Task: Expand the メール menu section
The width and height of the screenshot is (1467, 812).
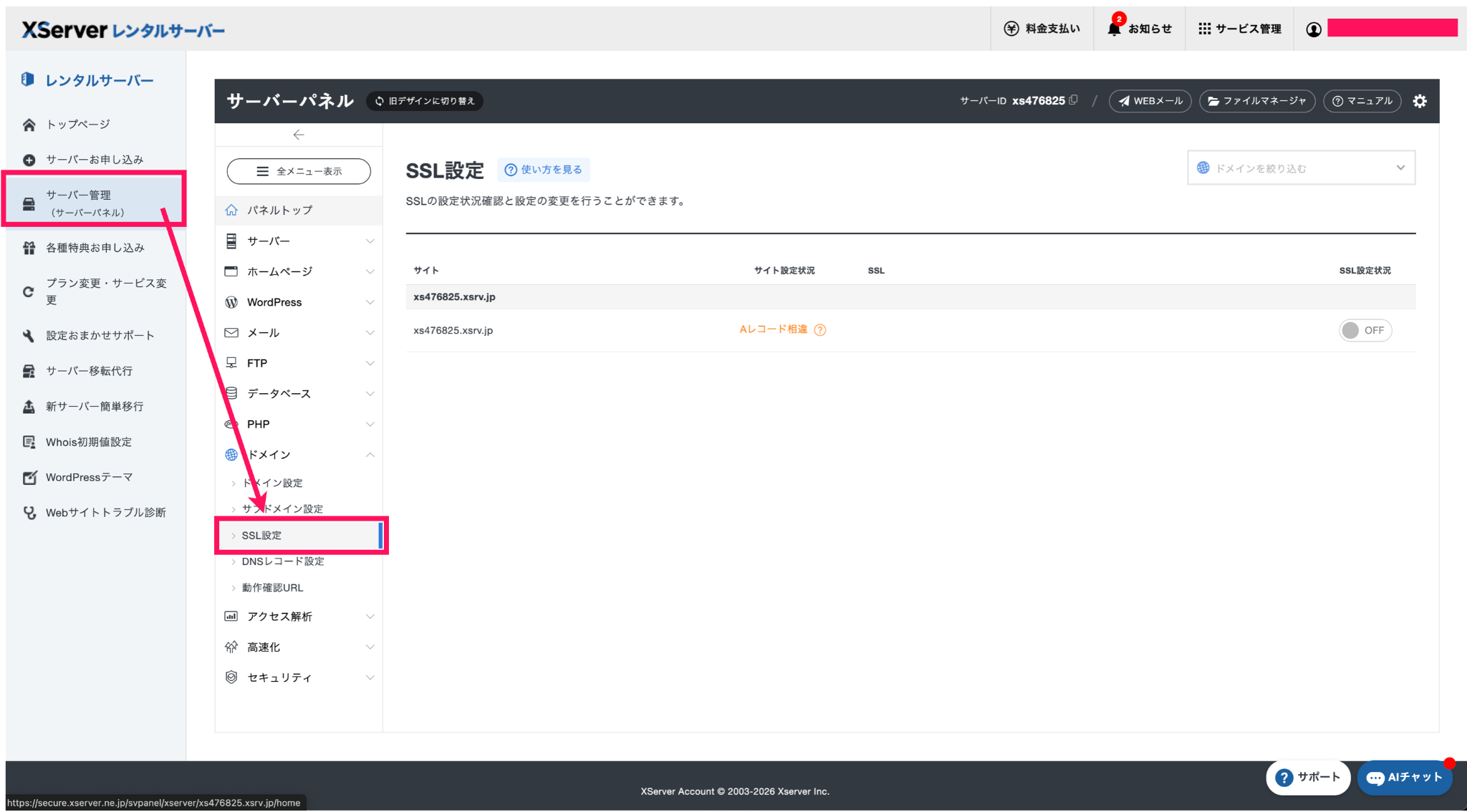Action: (x=299, y=333)
